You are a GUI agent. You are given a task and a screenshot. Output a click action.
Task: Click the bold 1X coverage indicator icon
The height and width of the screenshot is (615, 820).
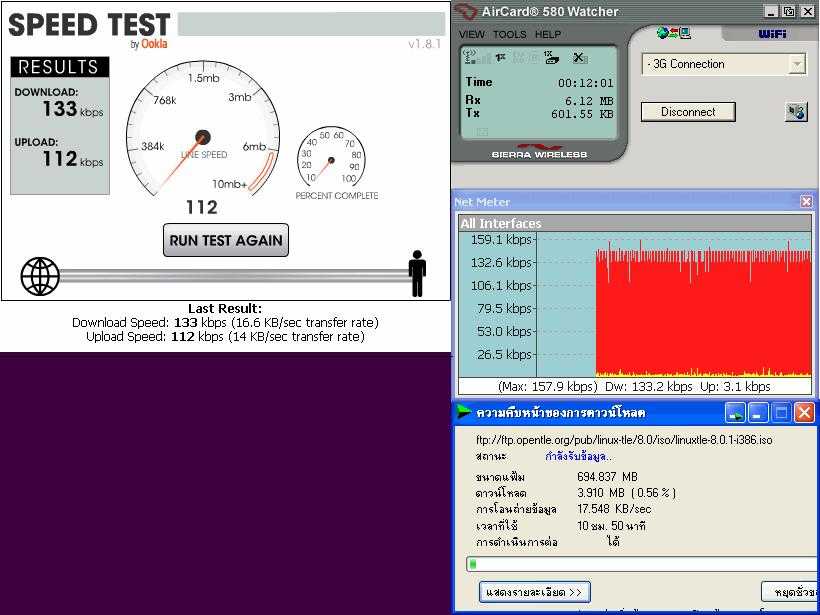[501, 56]
